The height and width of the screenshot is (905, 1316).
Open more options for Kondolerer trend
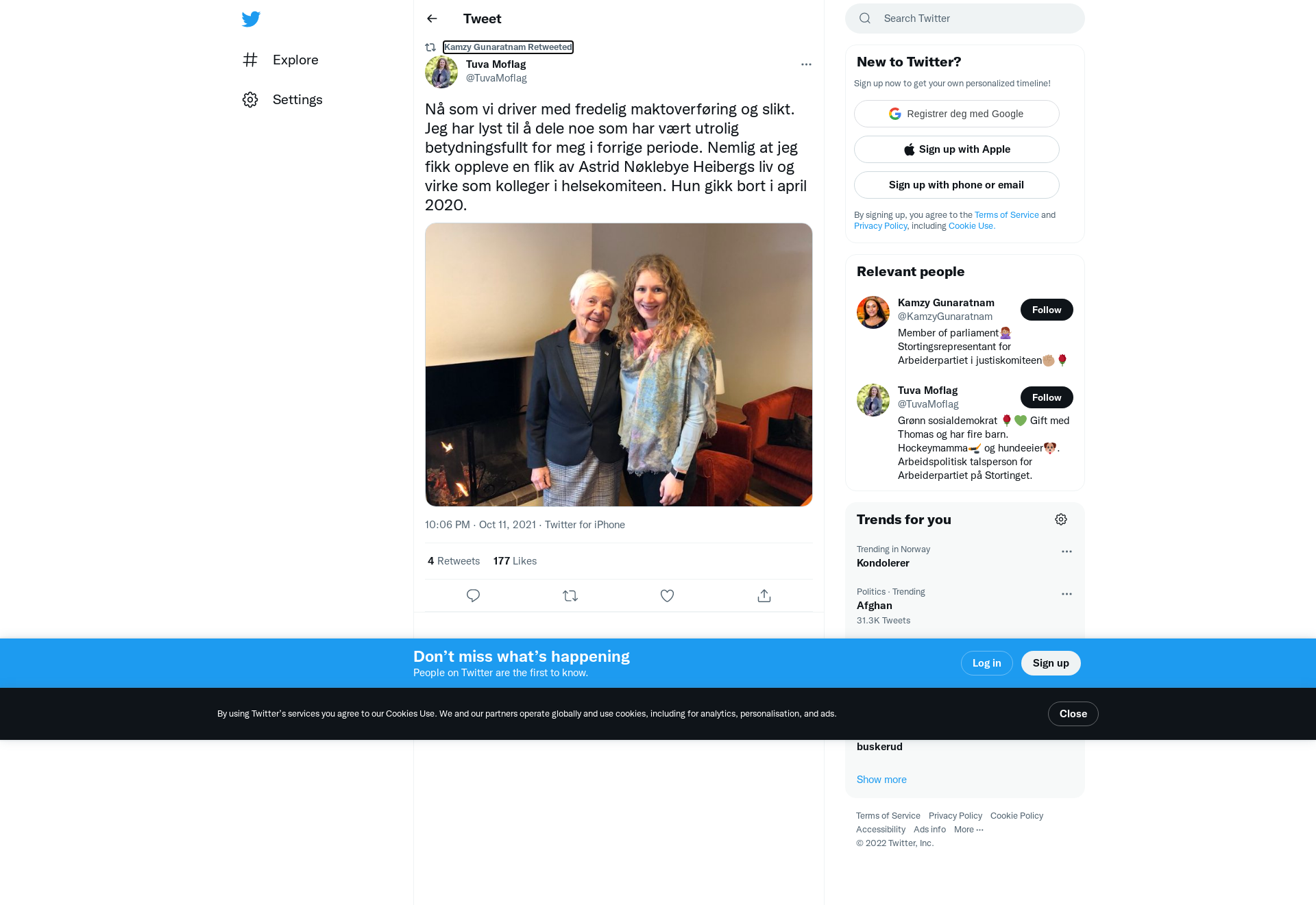click(x=1067, y=551)
